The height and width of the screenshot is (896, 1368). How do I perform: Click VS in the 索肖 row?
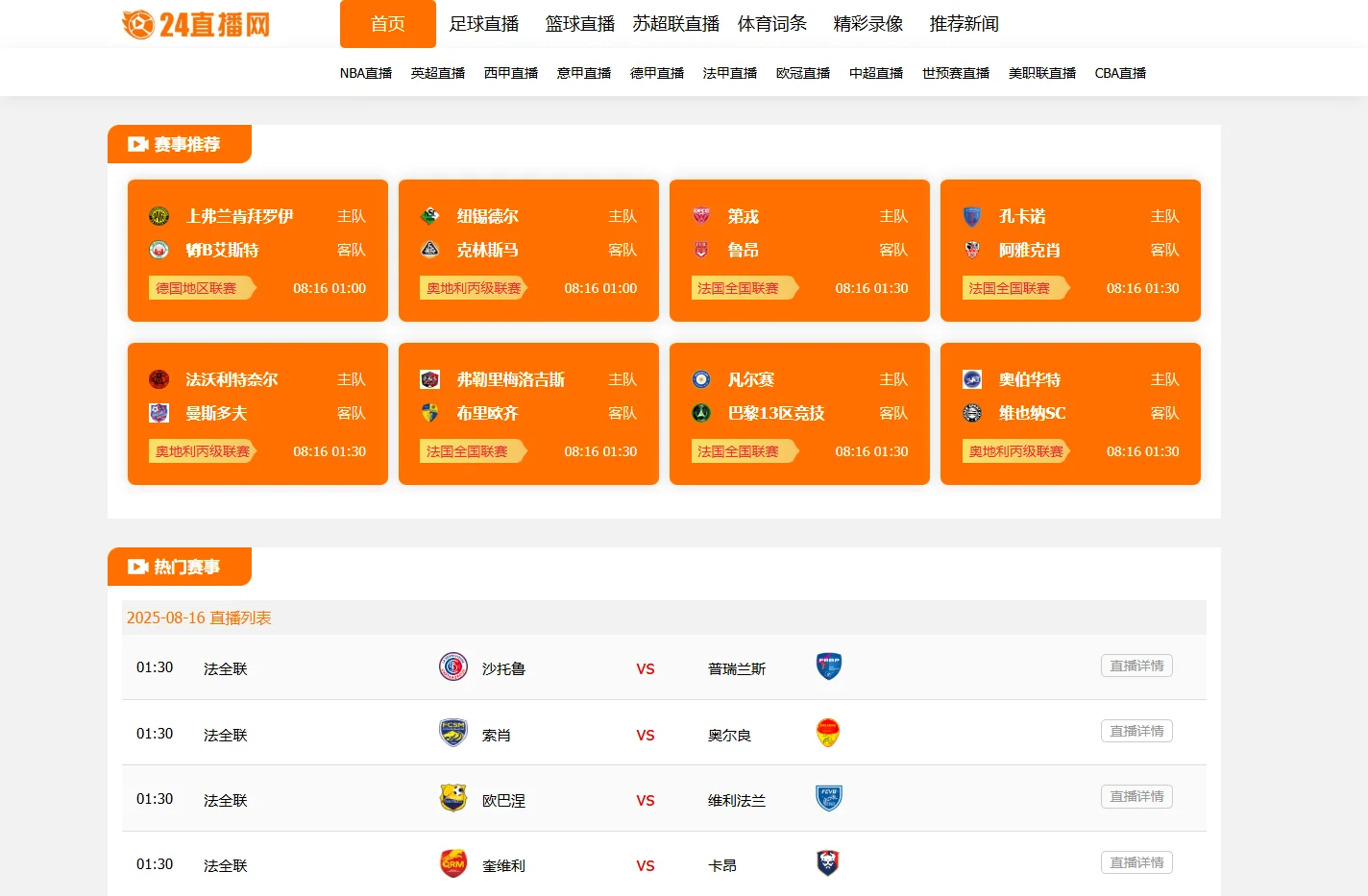click(x=646, y=736)
